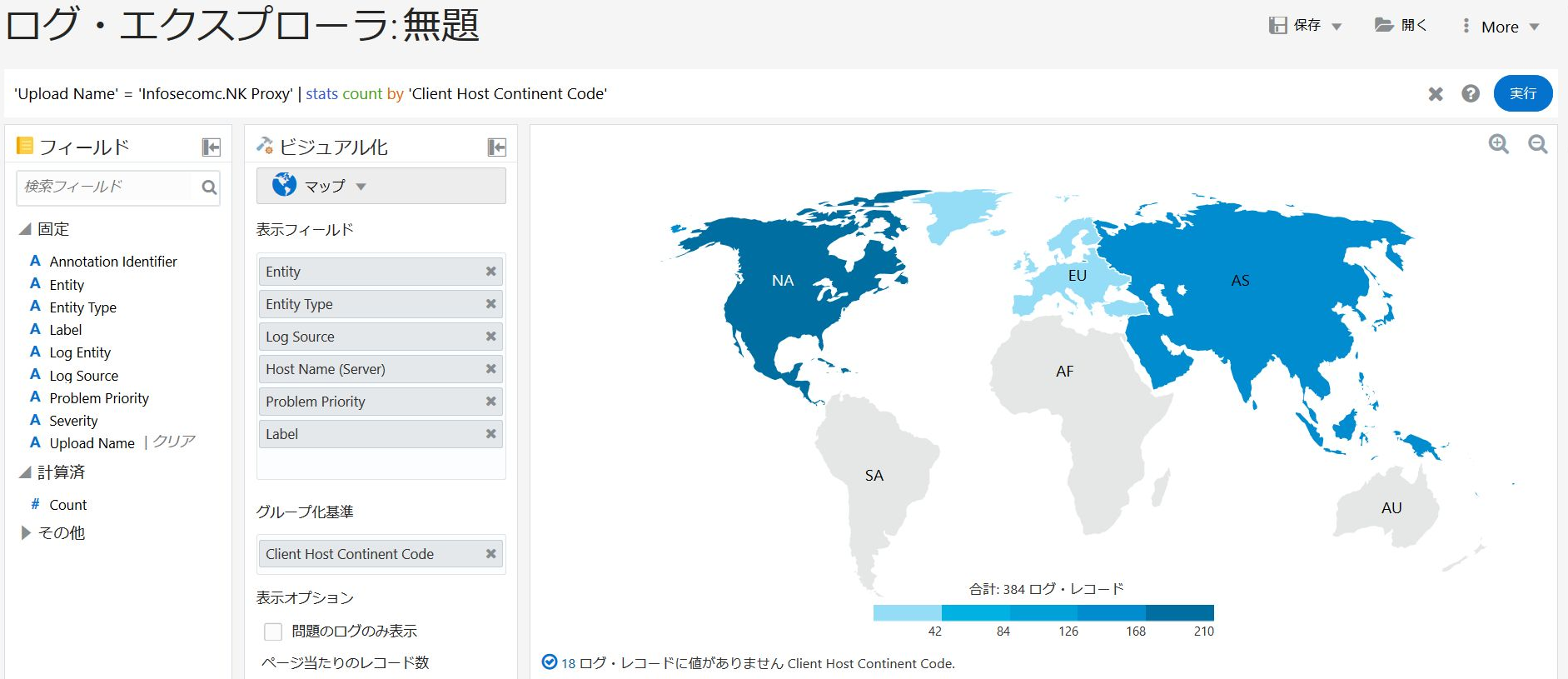Click the darkest legend color band
This screenshot has height=679, width=1568.
tap(1180, 613)
